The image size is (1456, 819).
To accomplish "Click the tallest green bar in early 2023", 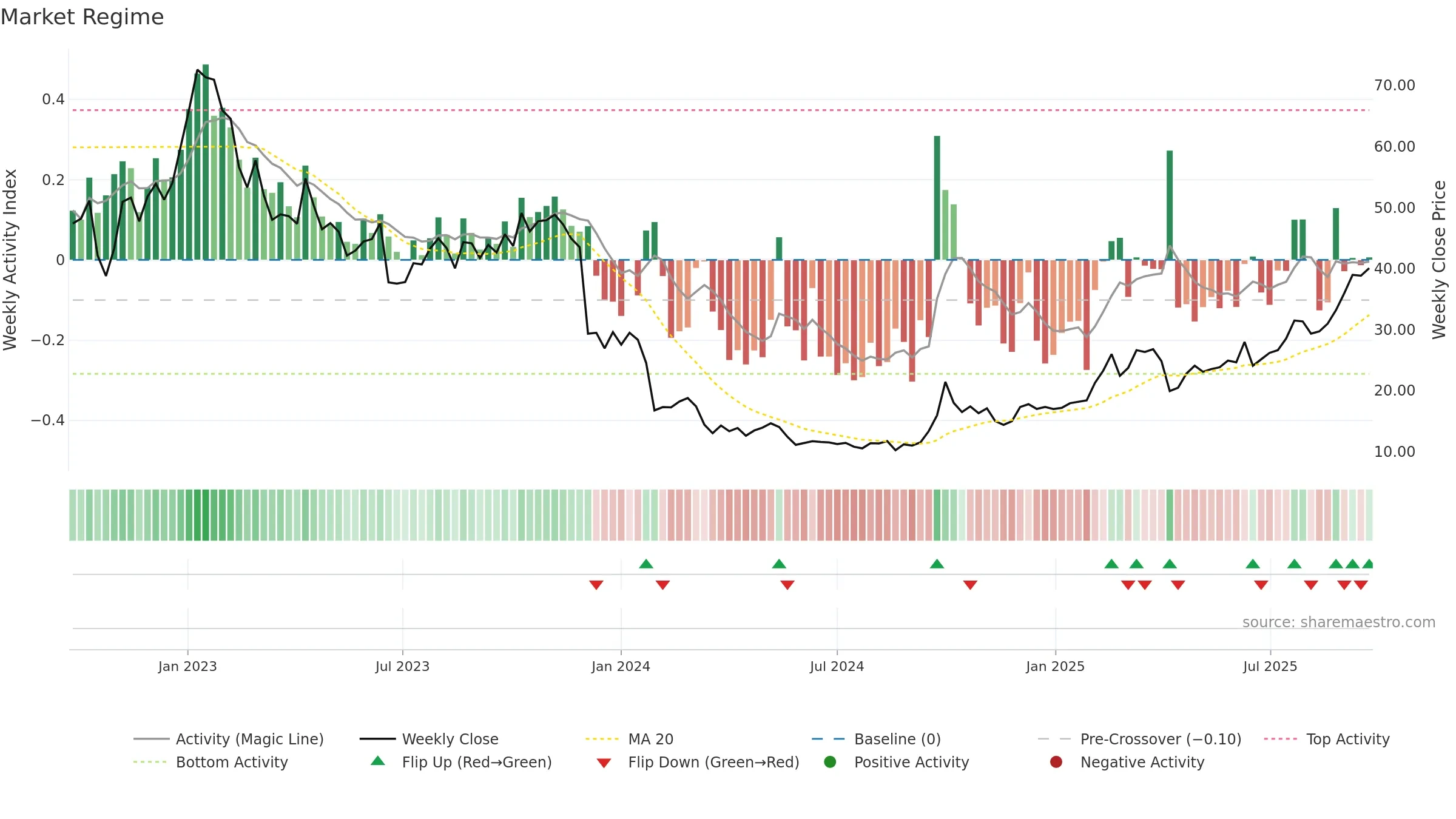I will tap(206, 162).
